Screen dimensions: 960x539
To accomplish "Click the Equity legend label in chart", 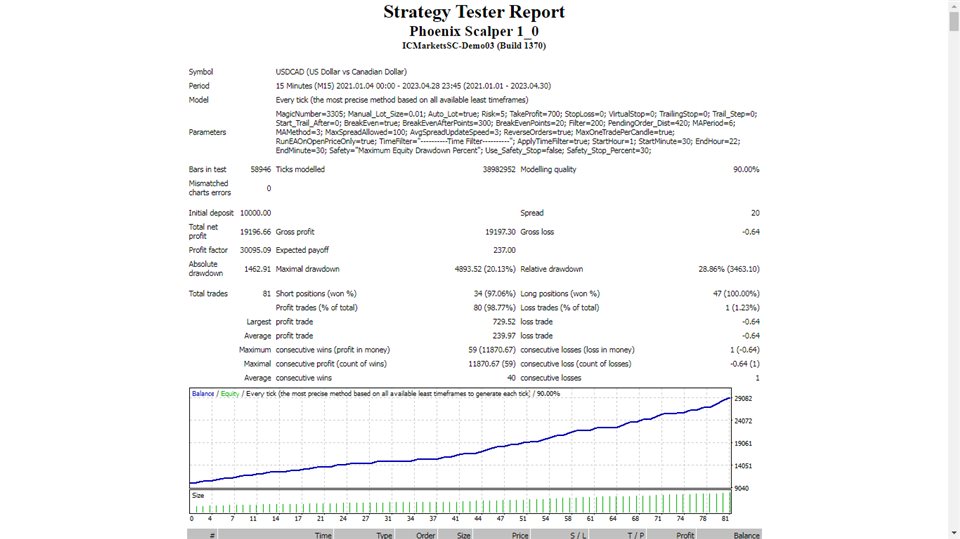I will coord(231,394).
